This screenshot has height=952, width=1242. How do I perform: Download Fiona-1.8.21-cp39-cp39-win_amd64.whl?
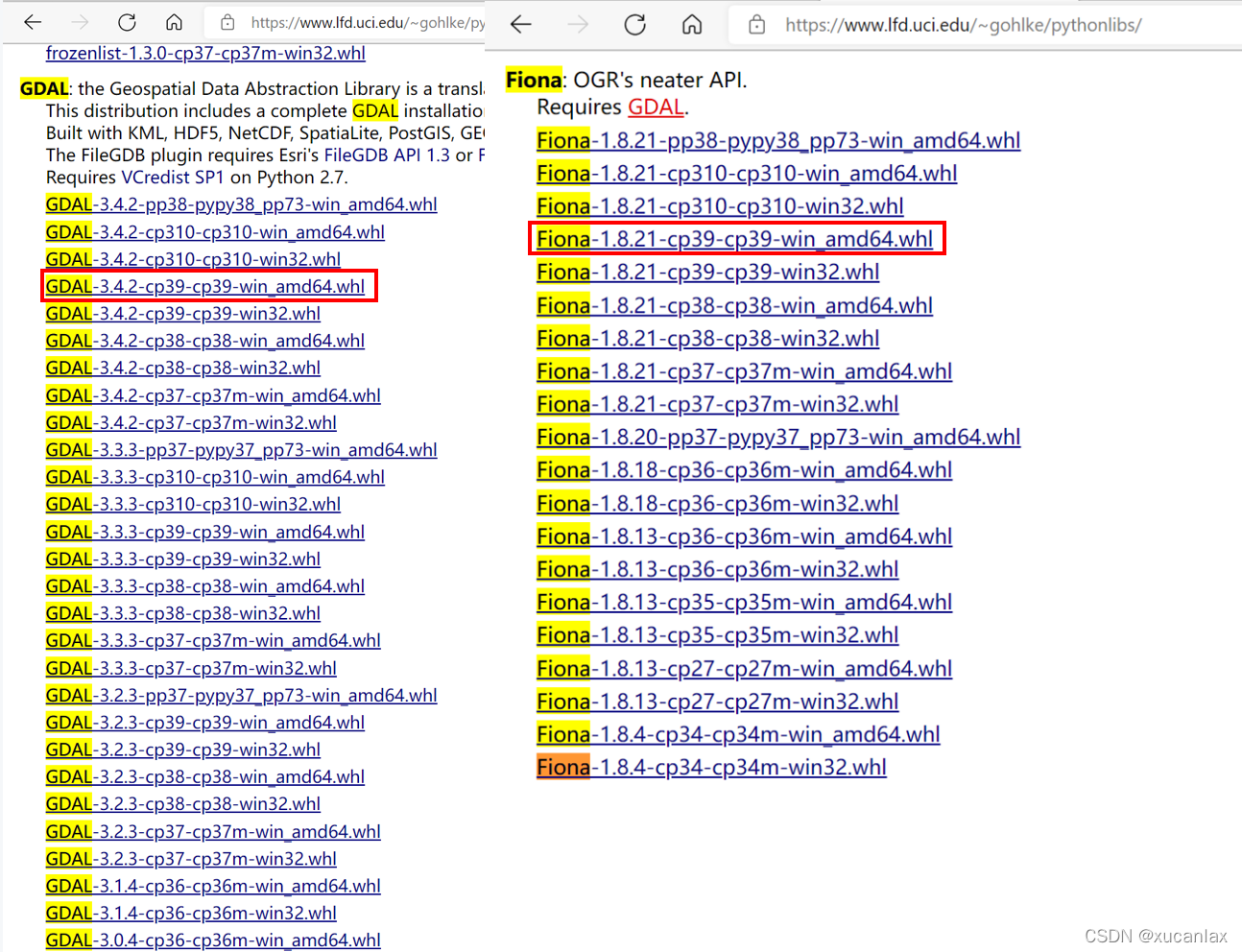pyautogui.click(x=734, y=239)
